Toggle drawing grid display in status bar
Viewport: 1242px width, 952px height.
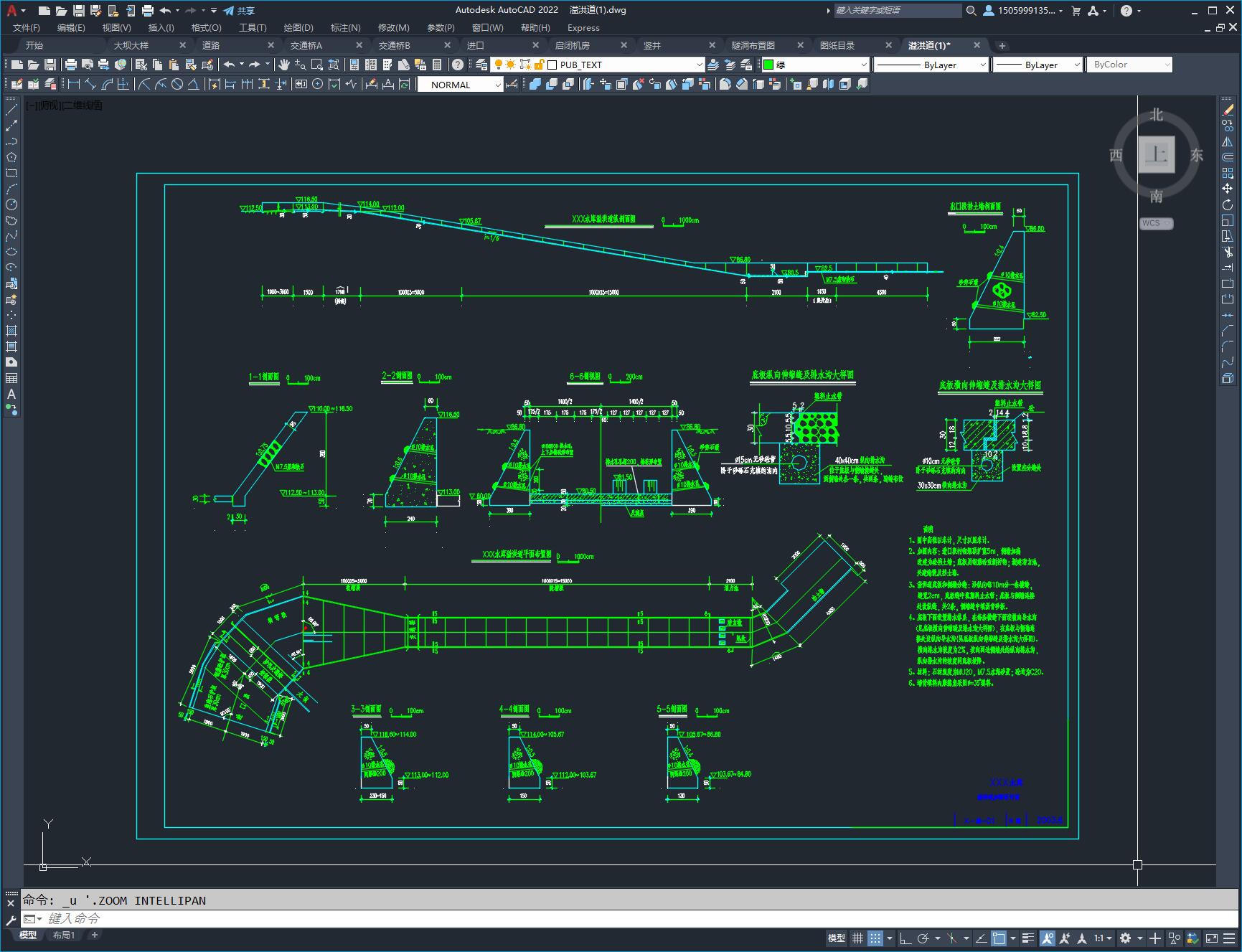(857, 938)
